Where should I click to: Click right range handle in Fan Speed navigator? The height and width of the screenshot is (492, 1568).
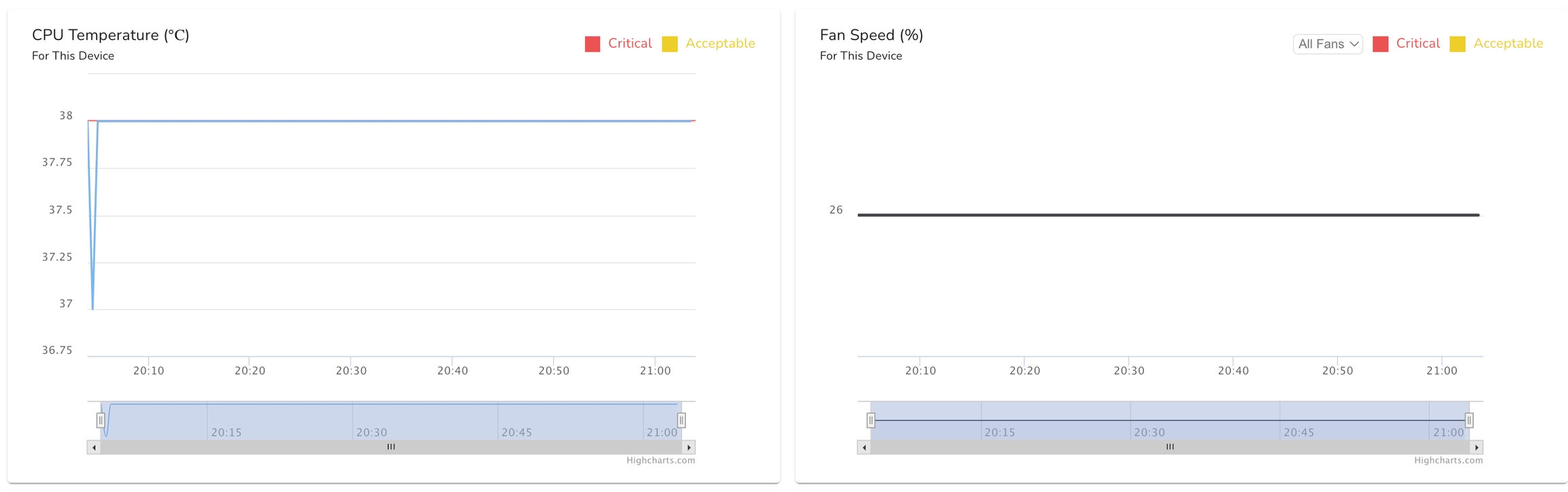click(1469, 421)
